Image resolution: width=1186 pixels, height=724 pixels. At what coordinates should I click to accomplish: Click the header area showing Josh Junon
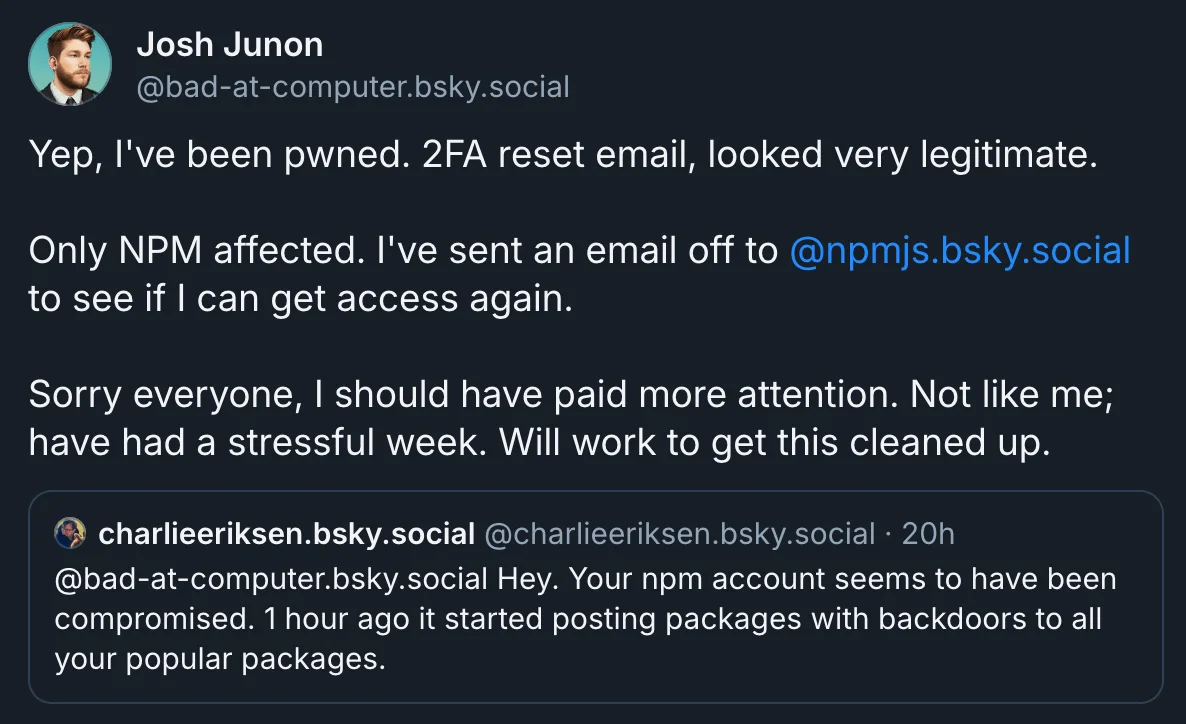click(x=230, y=63)
